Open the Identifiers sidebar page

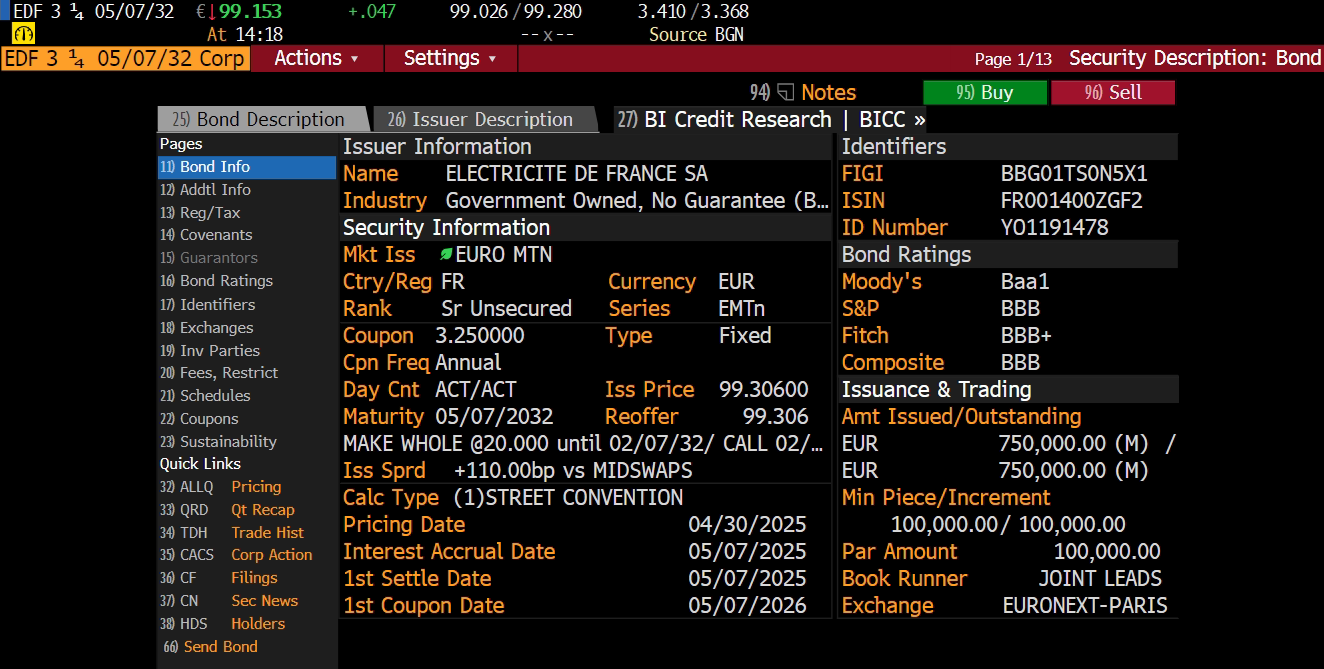click(247, 304)
